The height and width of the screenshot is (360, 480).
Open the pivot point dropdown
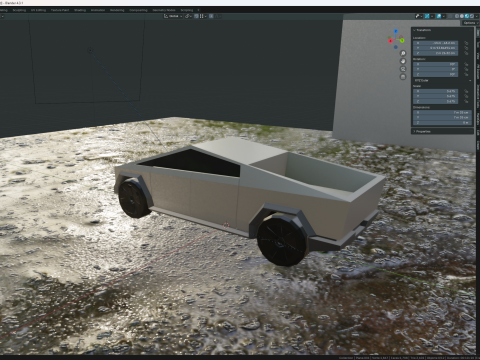click(x=188, y=16)
